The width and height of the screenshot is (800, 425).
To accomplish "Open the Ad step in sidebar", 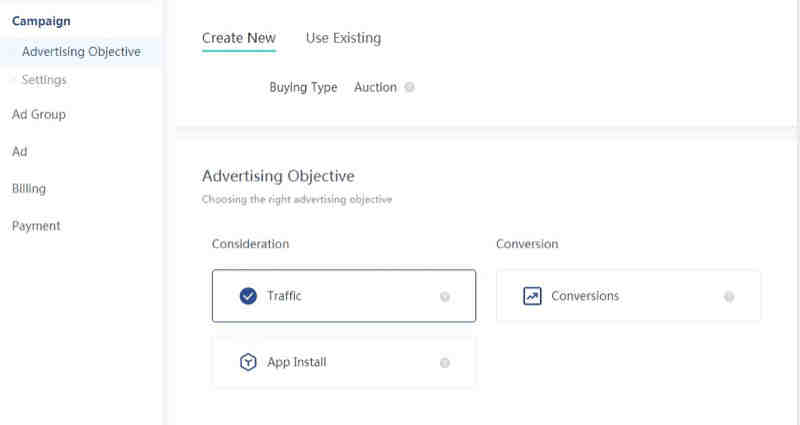I will tap(19, 152).
